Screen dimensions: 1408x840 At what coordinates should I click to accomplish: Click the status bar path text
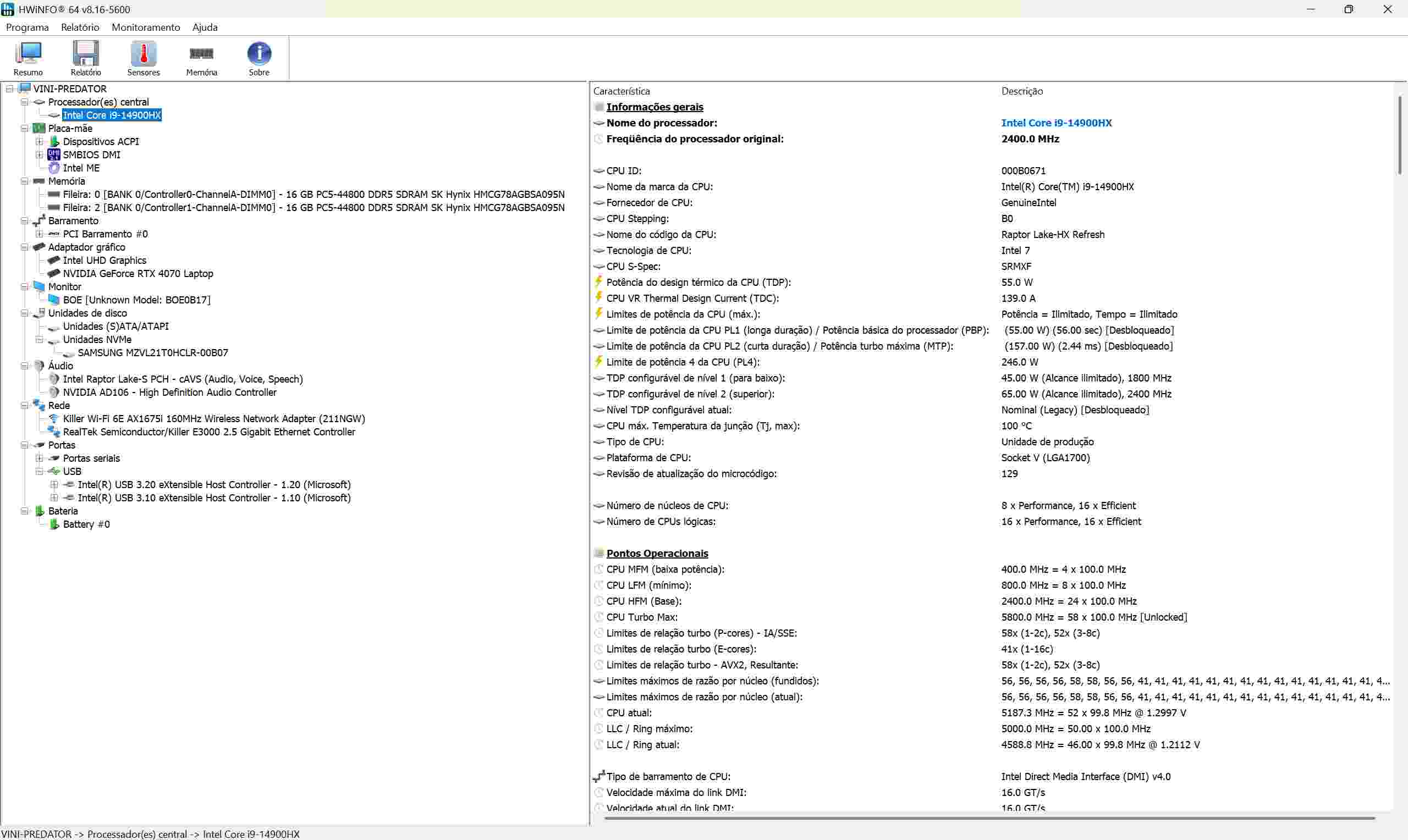click(151, 834)
